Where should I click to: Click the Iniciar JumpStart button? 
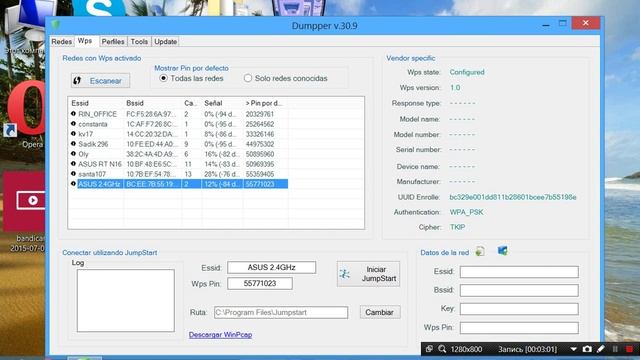(368, 274)
